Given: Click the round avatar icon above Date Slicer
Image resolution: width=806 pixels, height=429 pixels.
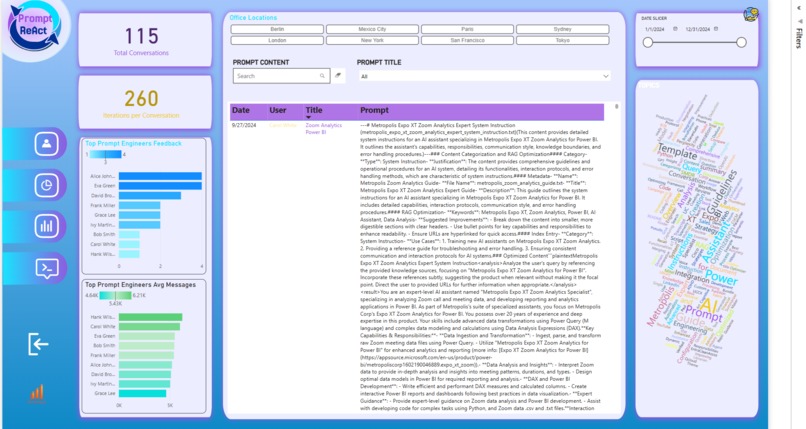Looking at the screenshot, I should 750,14.
